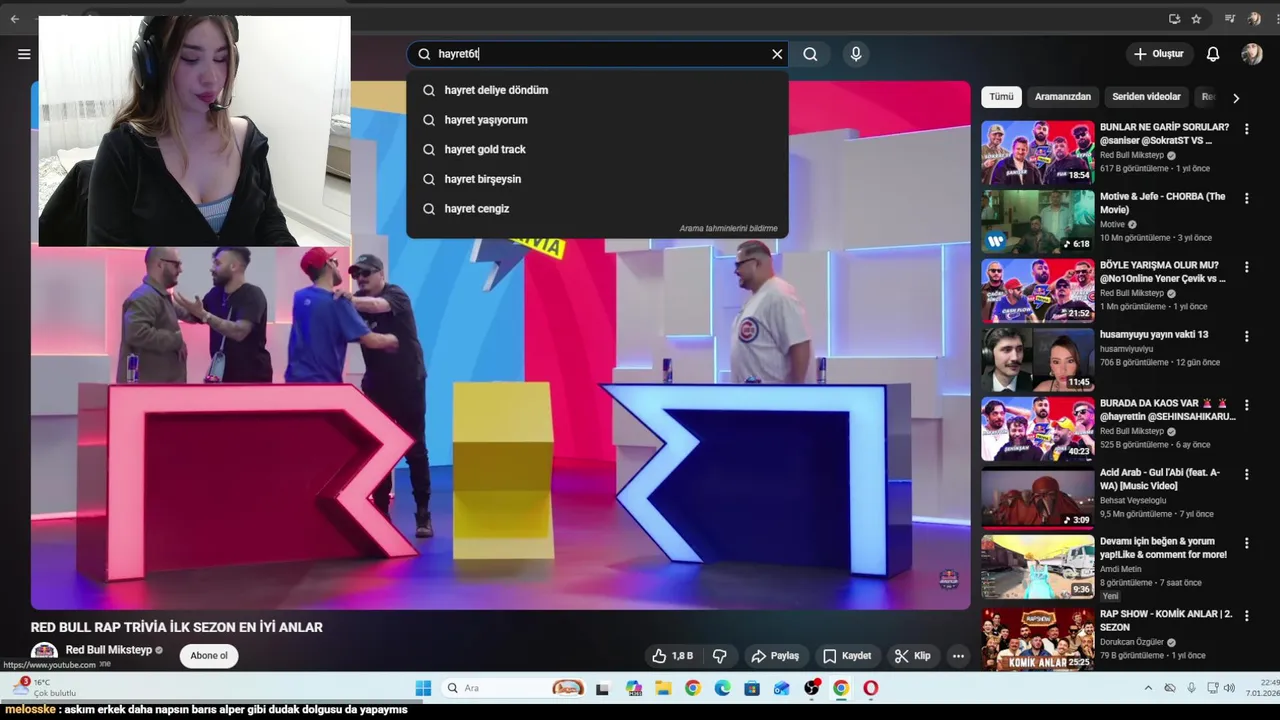Viewport: 1280px width, 720px height.
Task: Open Red Bull Miksteyp channel name
Action: (109, 650)
